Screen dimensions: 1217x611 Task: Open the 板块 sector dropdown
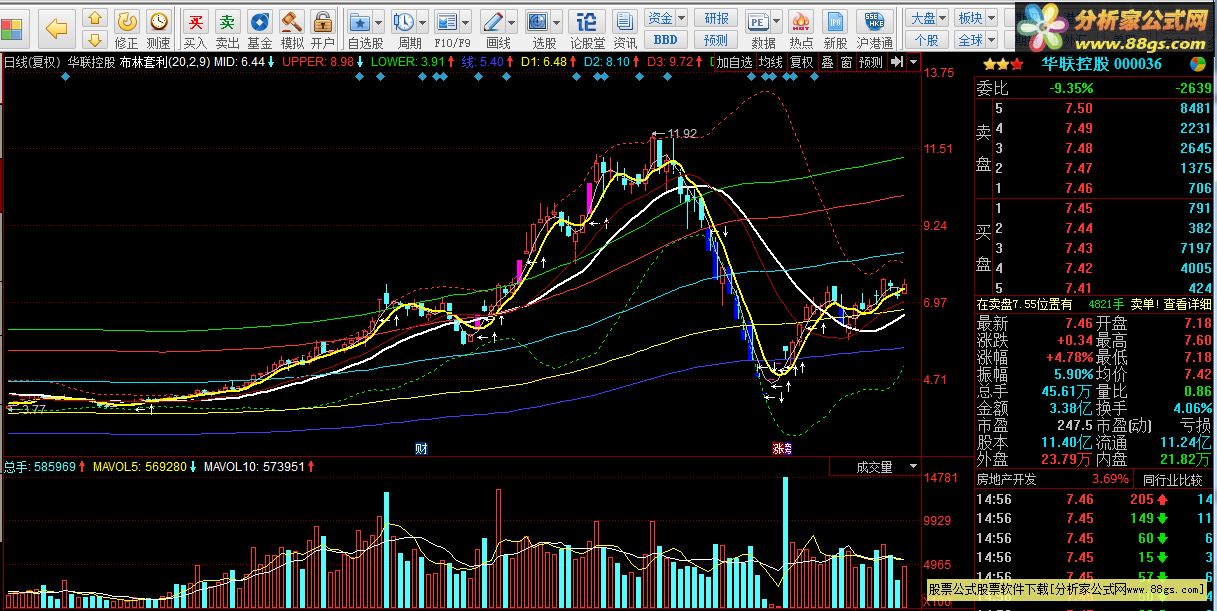(975, 18)
